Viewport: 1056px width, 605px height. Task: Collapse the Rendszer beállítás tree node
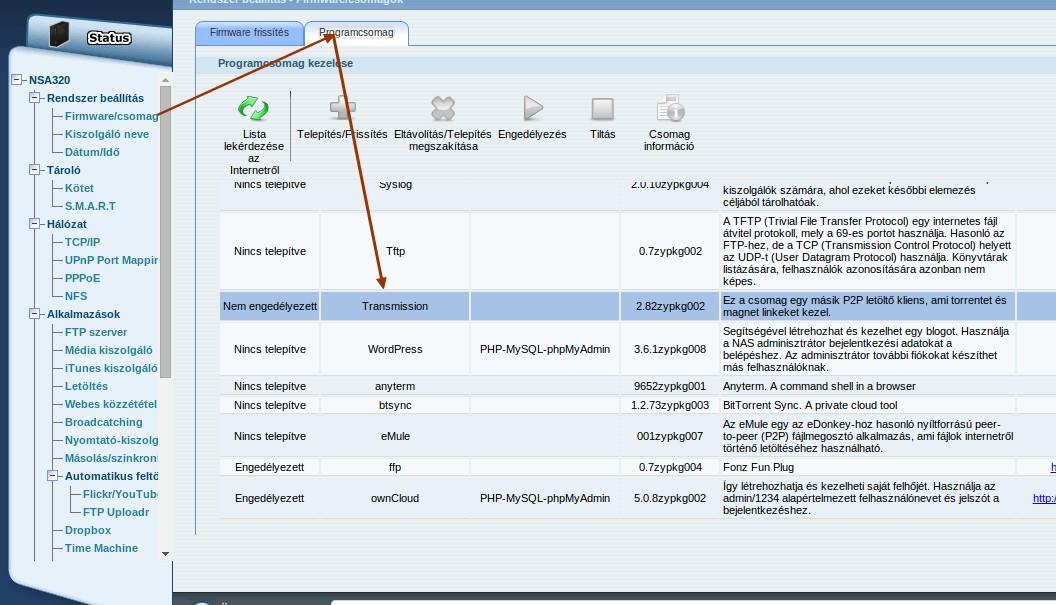[35, 98]
